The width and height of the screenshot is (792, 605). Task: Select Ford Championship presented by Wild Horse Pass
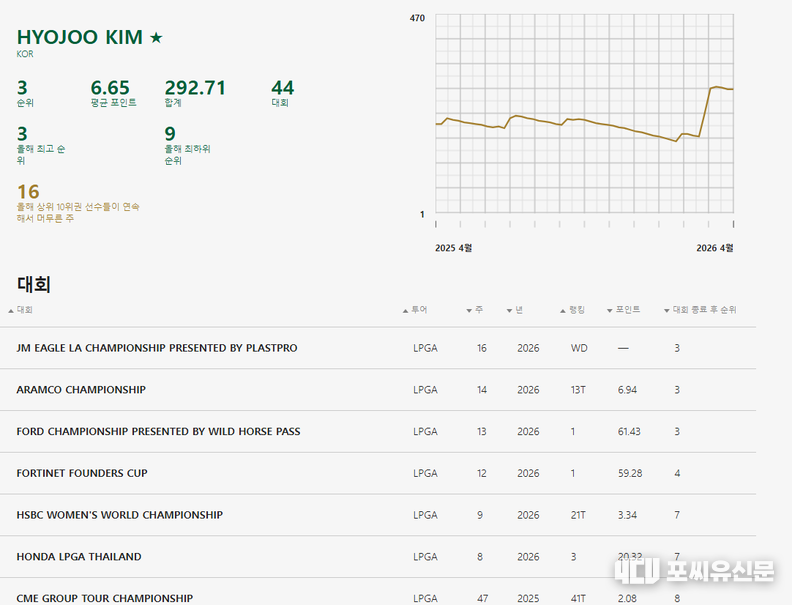tap(158, 432)
